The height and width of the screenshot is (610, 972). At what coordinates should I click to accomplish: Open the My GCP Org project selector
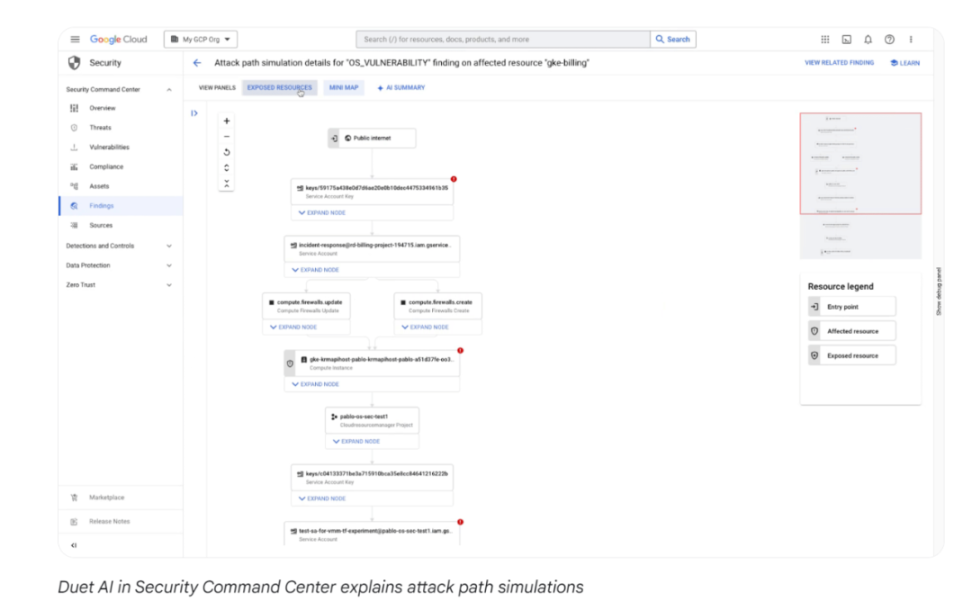coord(201,39)
